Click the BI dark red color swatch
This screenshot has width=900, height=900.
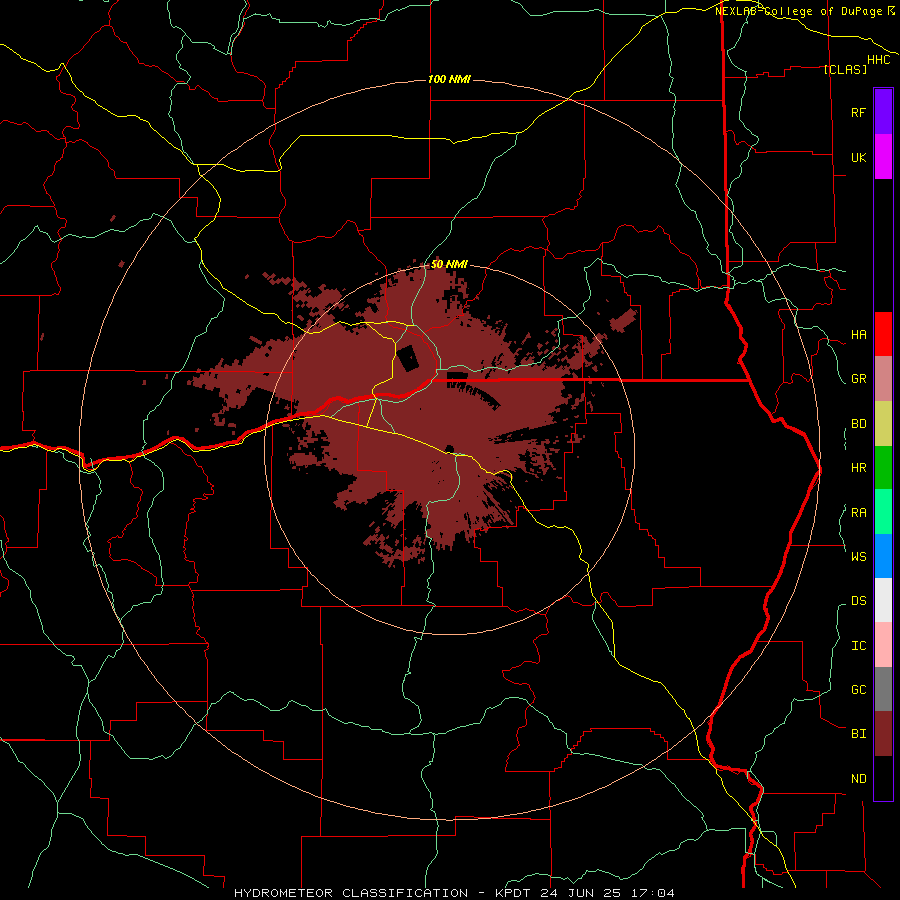point(883,734)
